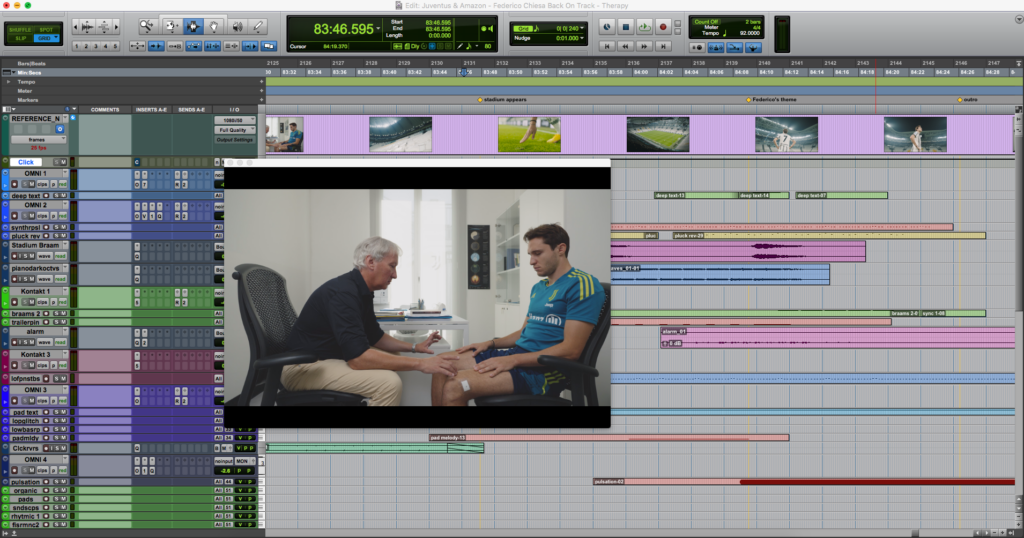Open the Full Quality dropdown
This screenshot has width=1024, height=538.
234,130
